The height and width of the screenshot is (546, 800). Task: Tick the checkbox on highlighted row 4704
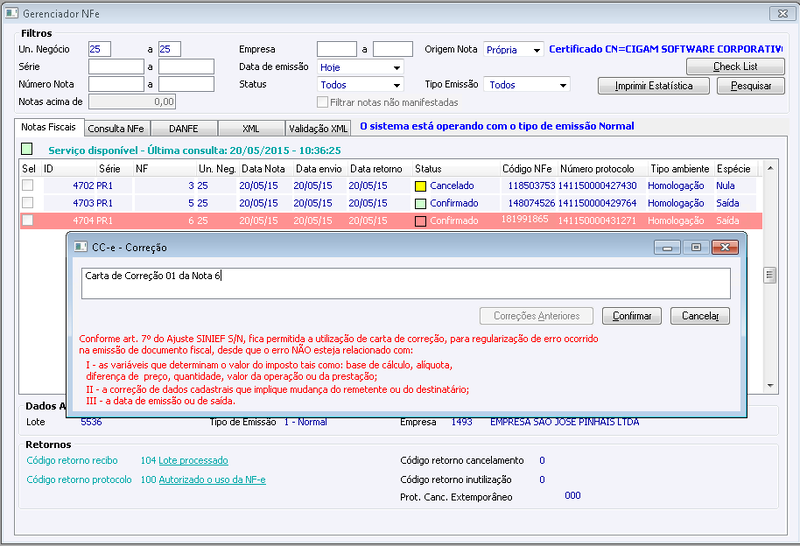click(28, 220)
